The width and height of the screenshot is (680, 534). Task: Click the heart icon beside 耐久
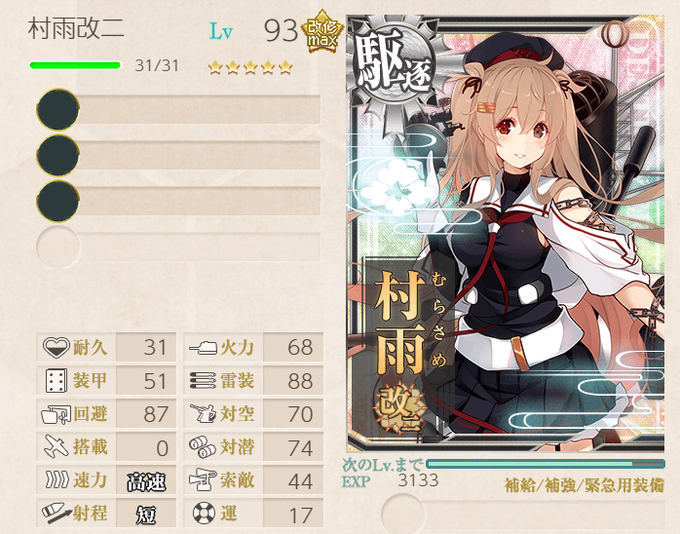click(x=56, y=347)
